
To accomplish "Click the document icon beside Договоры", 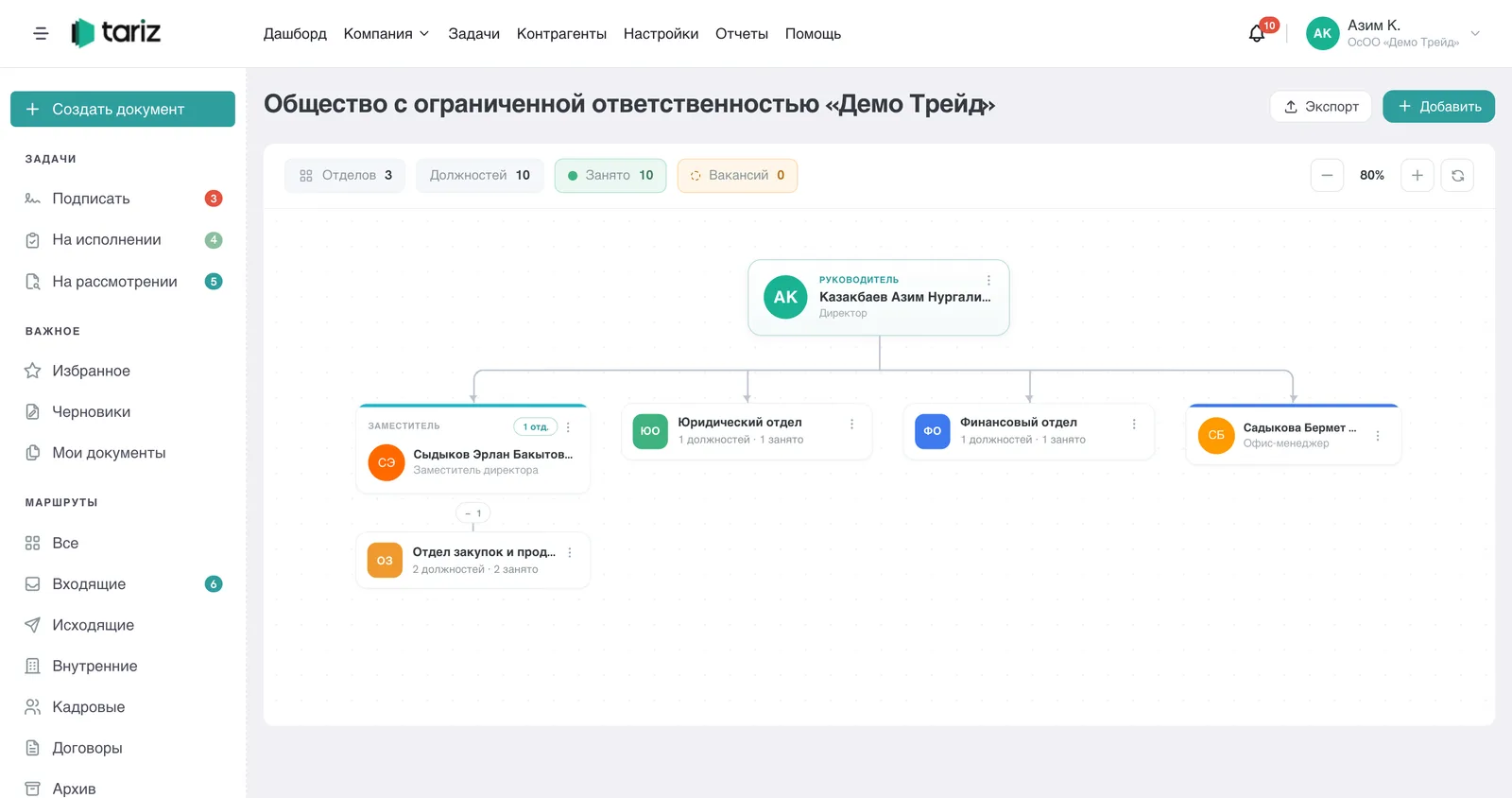I will pos(32,748).
